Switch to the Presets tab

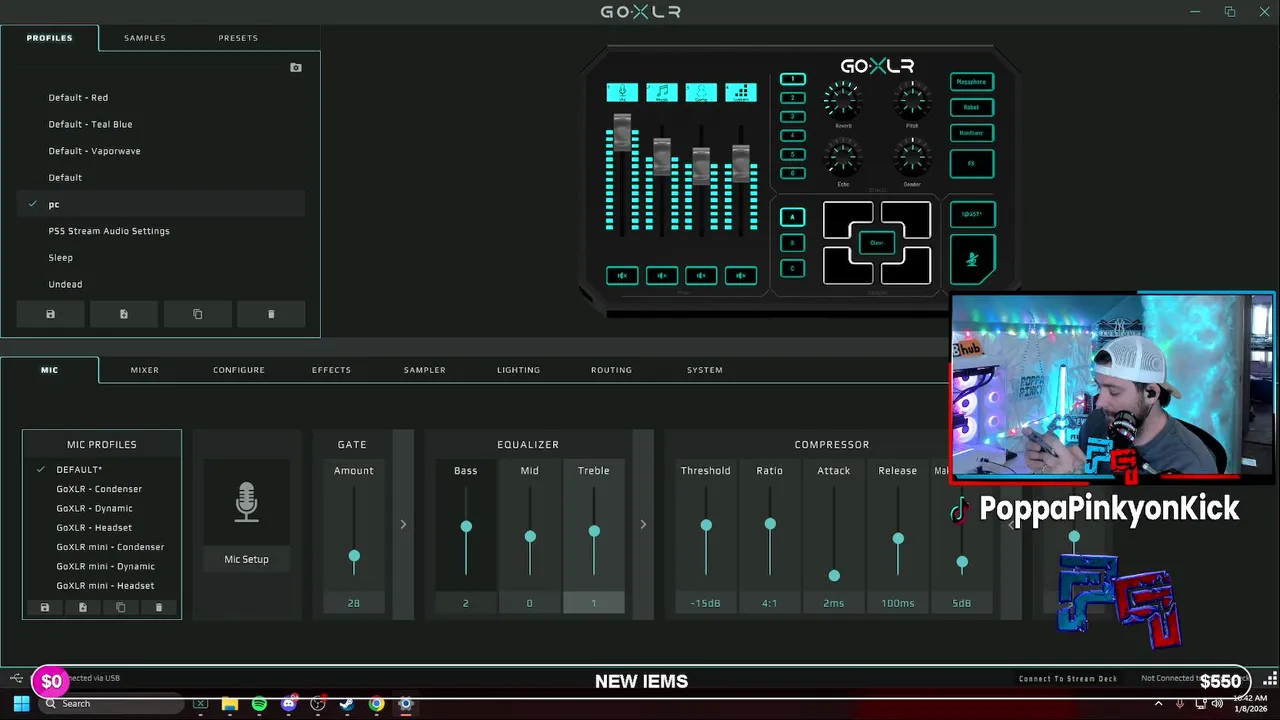coord(238,38)
